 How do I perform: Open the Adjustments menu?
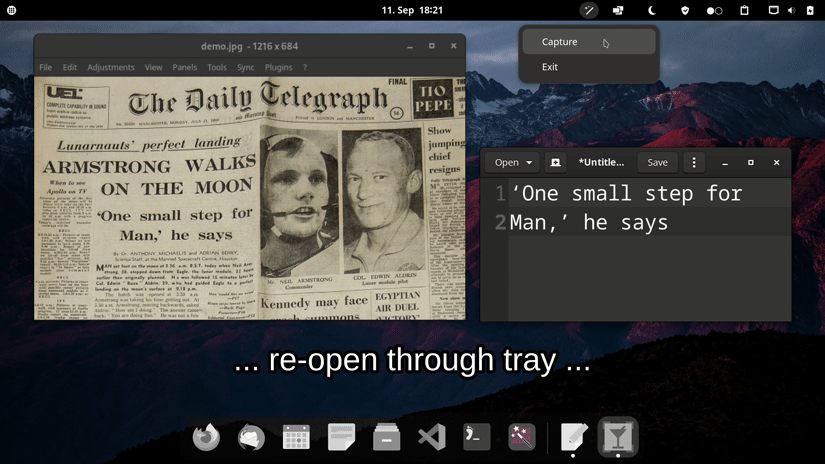[x=110, y=67]
